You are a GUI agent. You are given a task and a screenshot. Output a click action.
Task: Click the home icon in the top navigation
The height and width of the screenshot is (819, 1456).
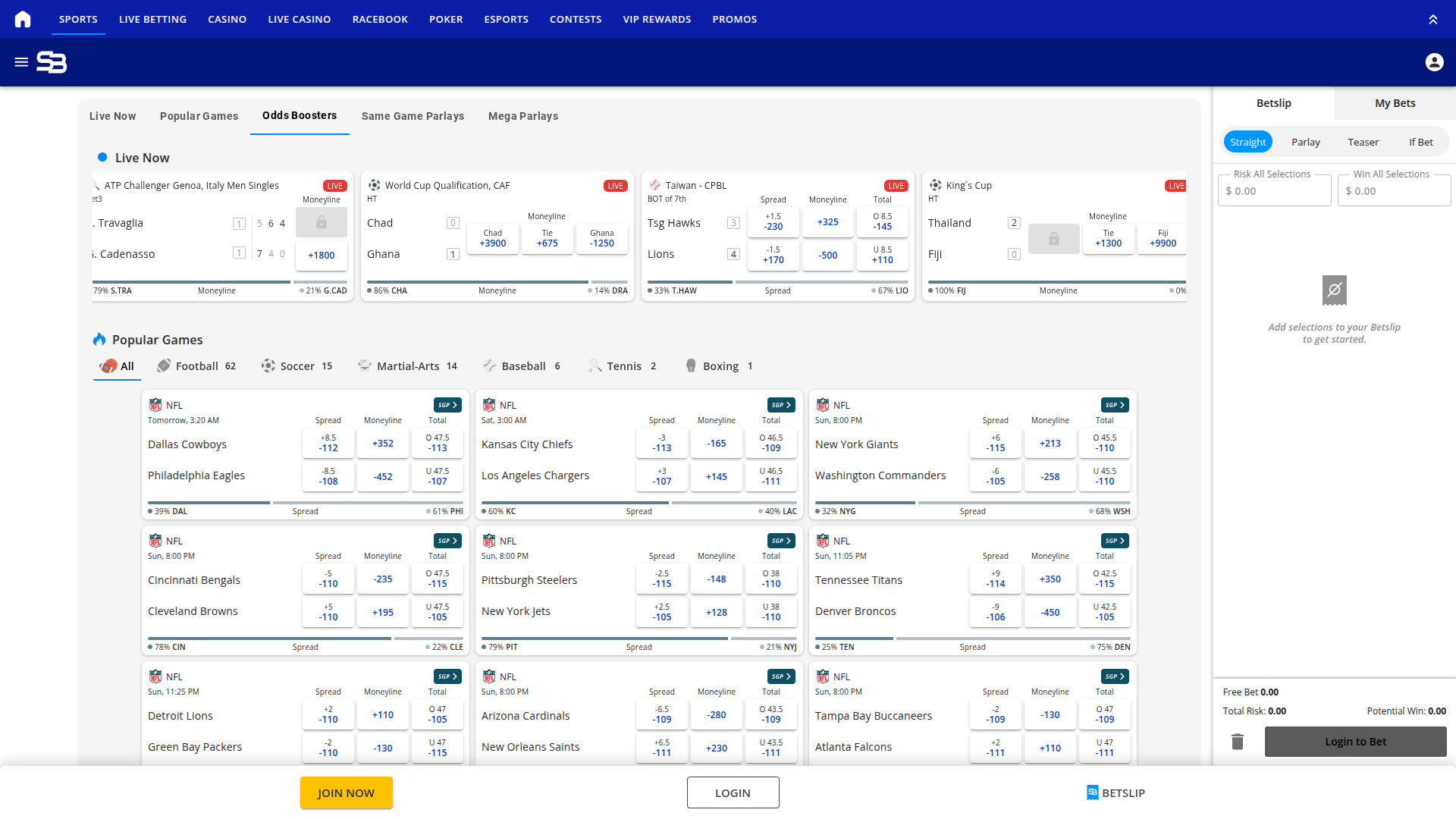pyautogui.click(x=22, y=19)
